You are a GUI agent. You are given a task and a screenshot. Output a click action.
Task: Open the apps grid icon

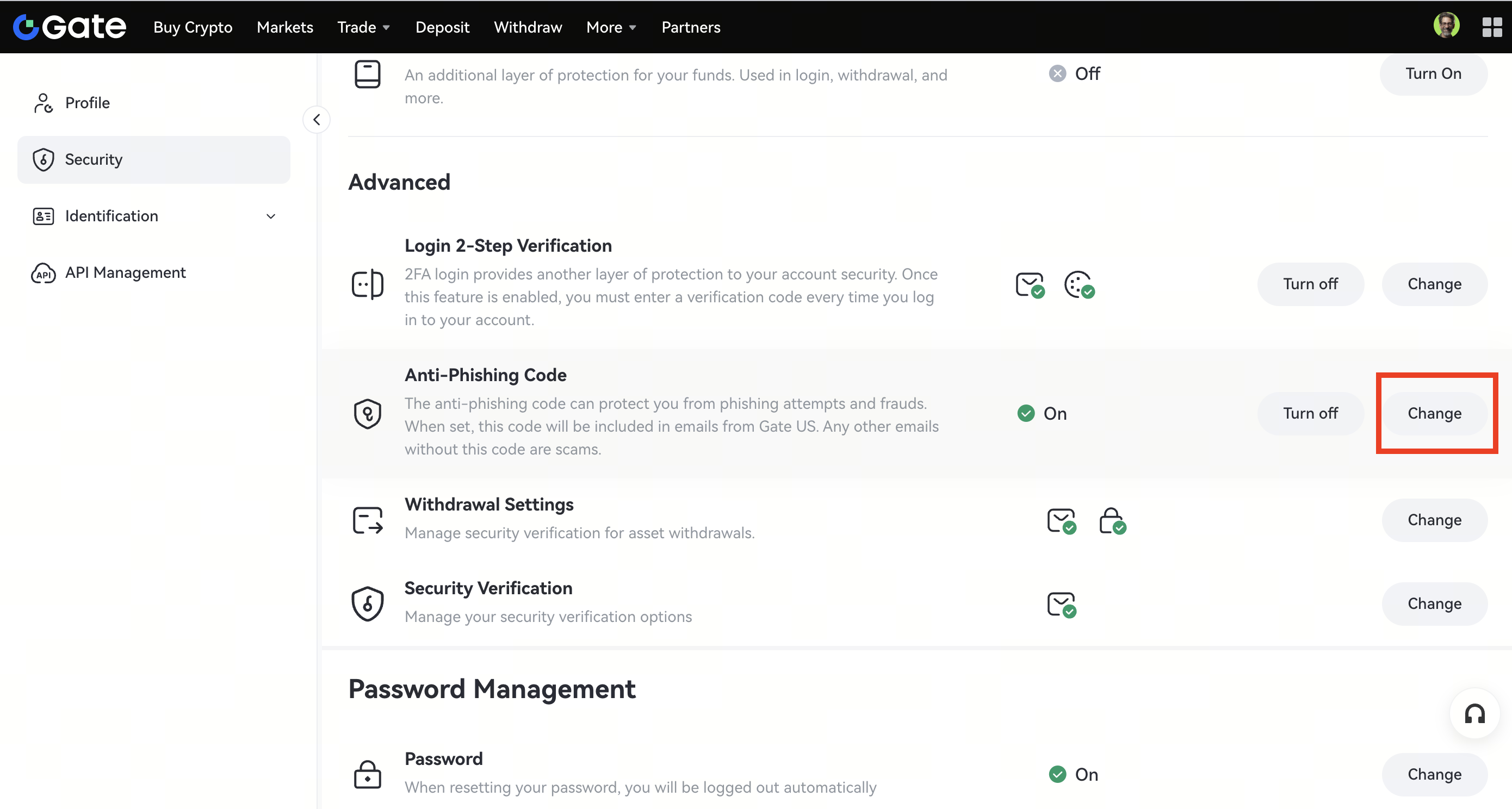[x=1491, y=27]
